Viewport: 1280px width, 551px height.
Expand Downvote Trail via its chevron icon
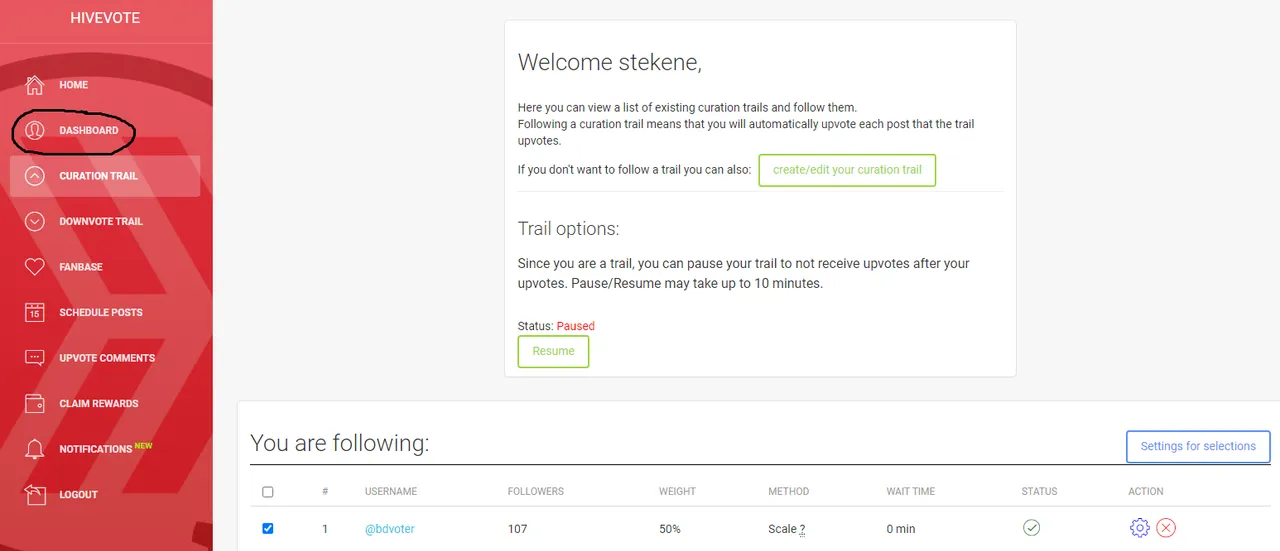[x=35, y=221]
